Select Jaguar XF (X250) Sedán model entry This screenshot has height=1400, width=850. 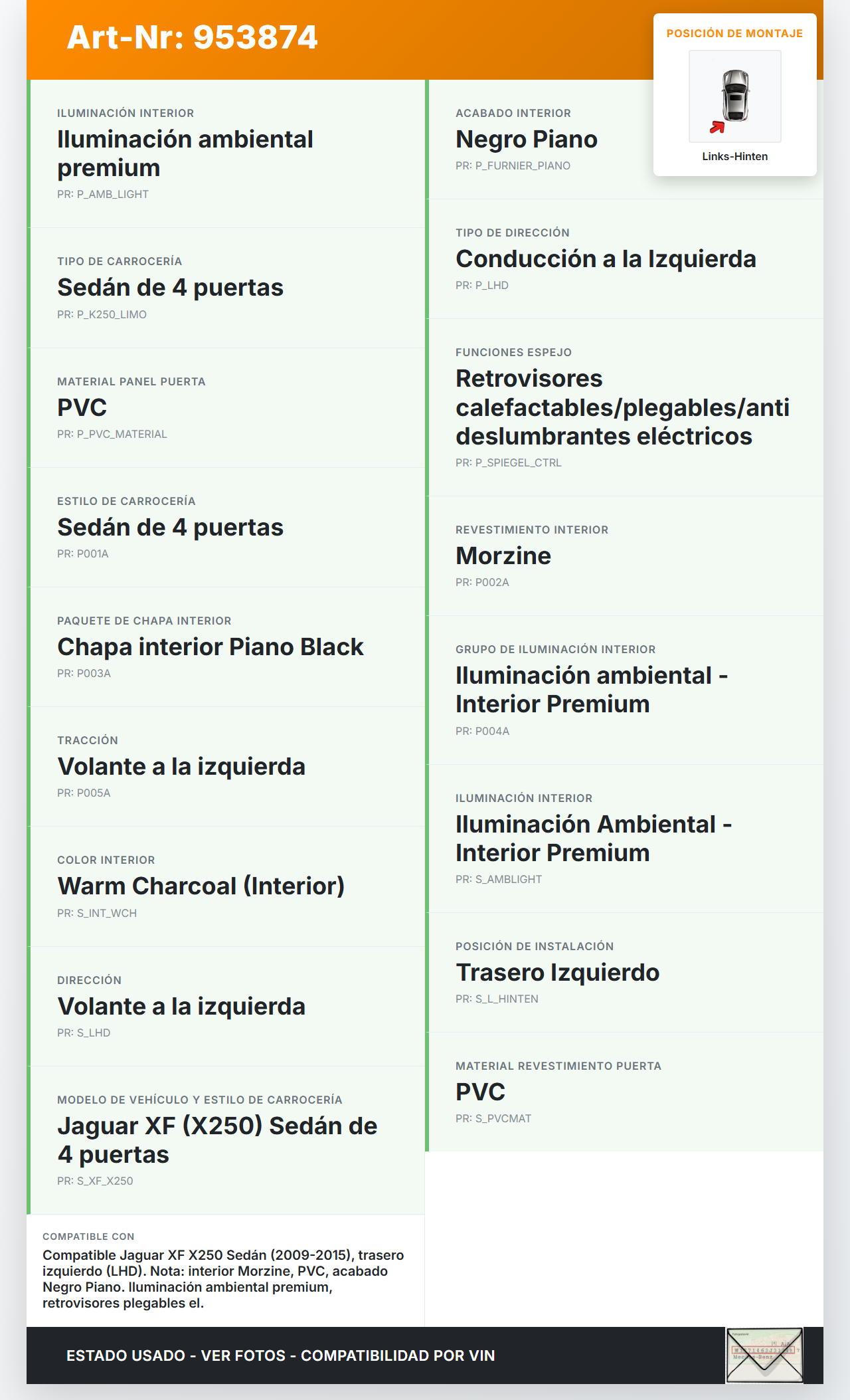point(217,1140)
